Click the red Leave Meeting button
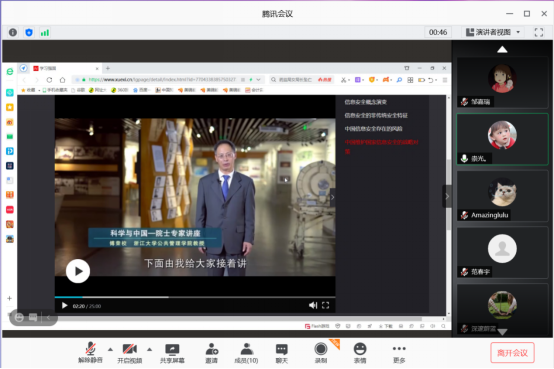Screen dimensions: 554x369 click(x=512, y=353)
